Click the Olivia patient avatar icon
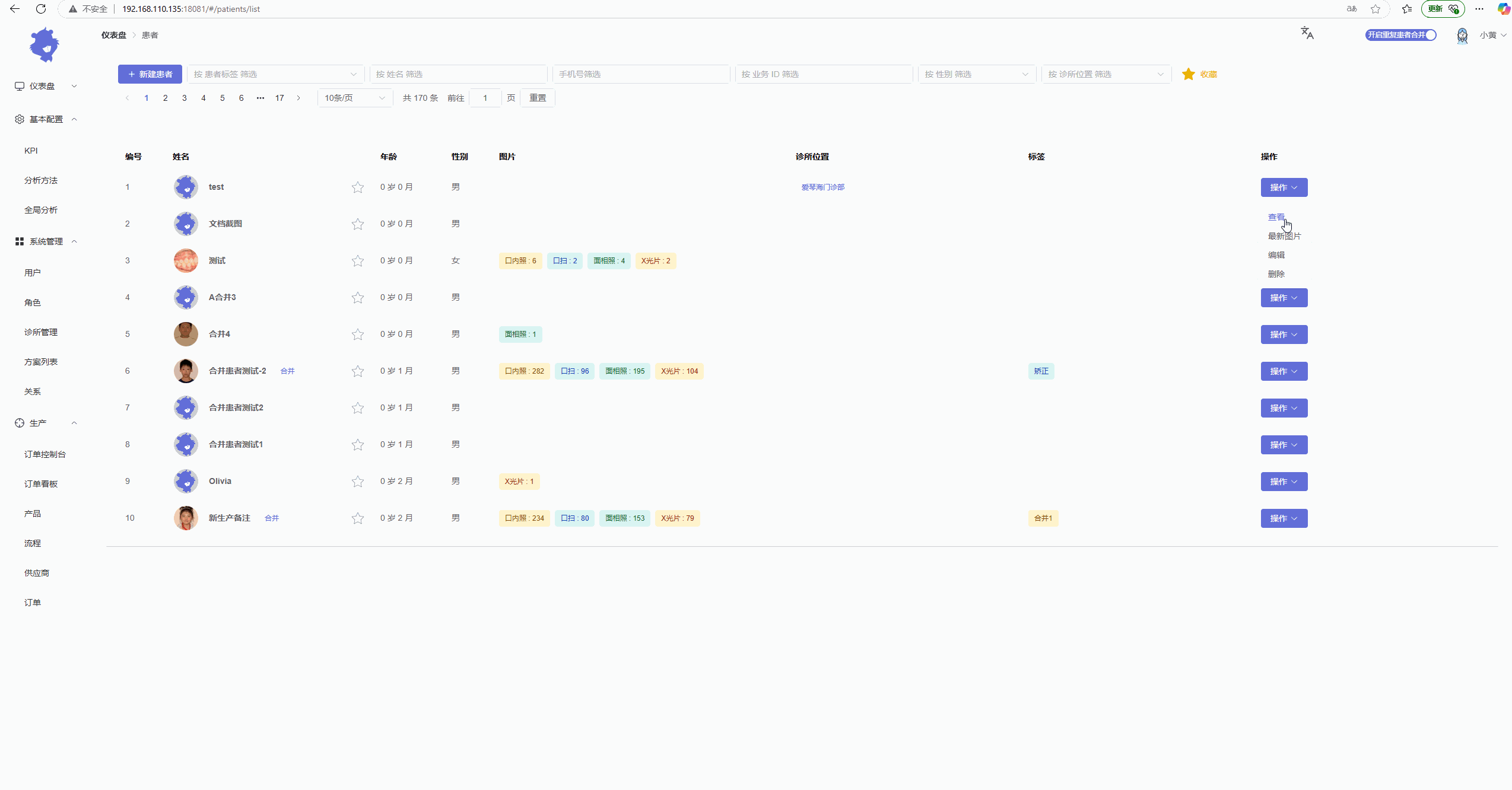This screenshot has height=790, width=1512. 186,481
